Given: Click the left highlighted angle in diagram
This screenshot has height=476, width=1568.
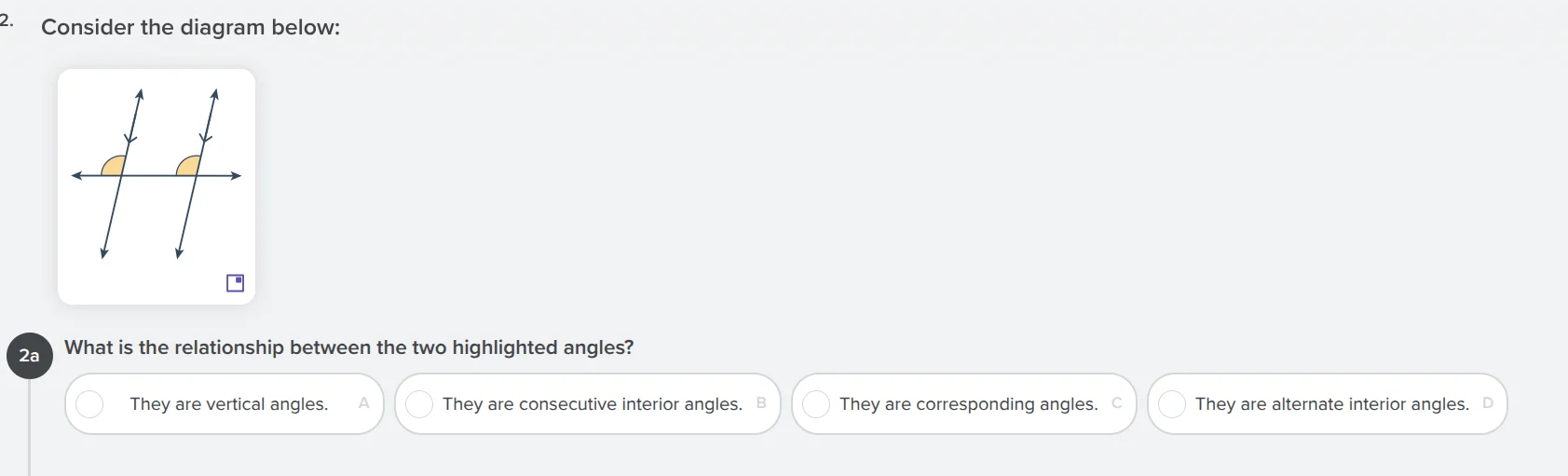Looking at the screenshot, I should 115,167.
